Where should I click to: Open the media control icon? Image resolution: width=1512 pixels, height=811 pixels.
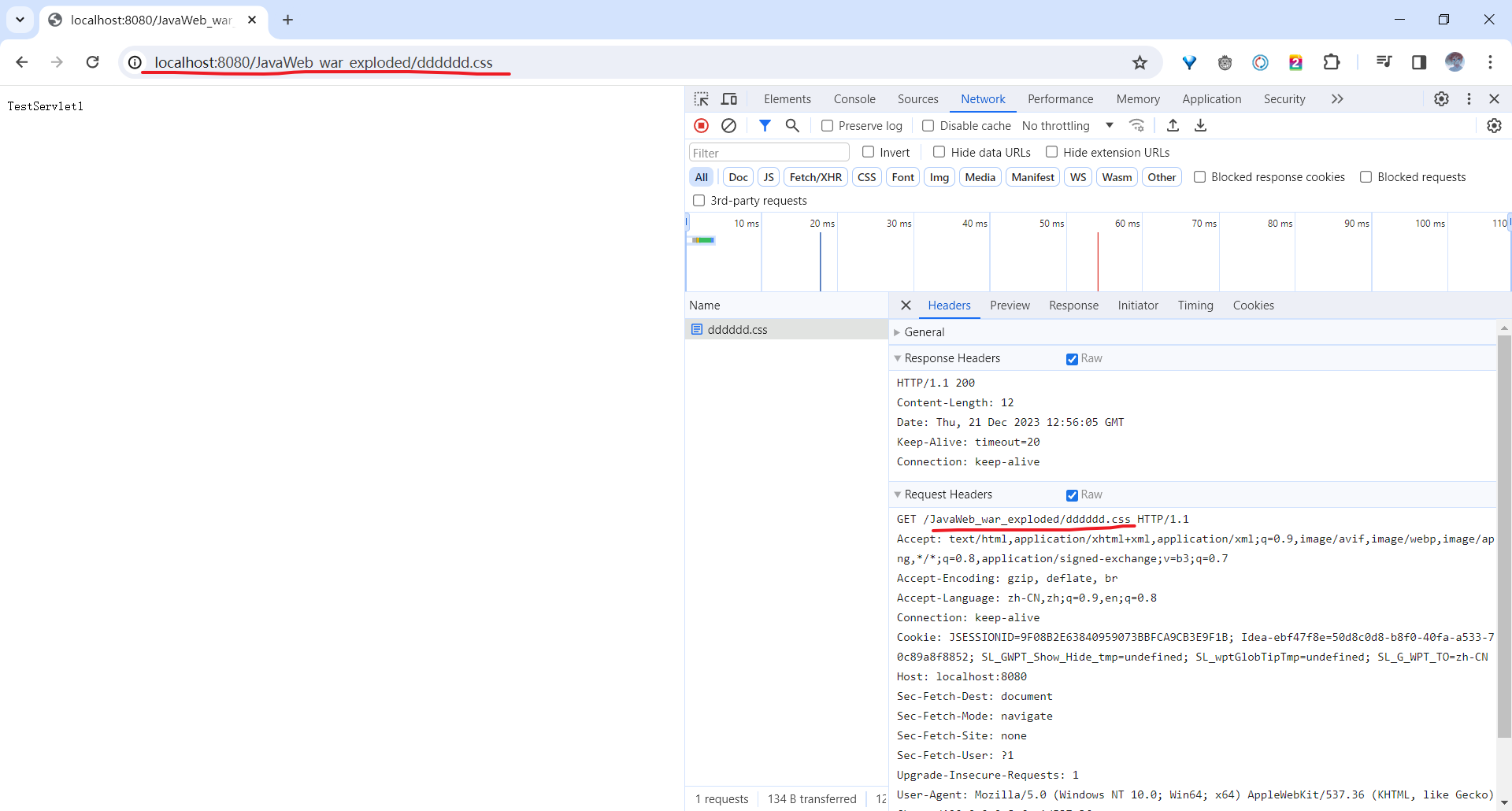pos(1384,62)
